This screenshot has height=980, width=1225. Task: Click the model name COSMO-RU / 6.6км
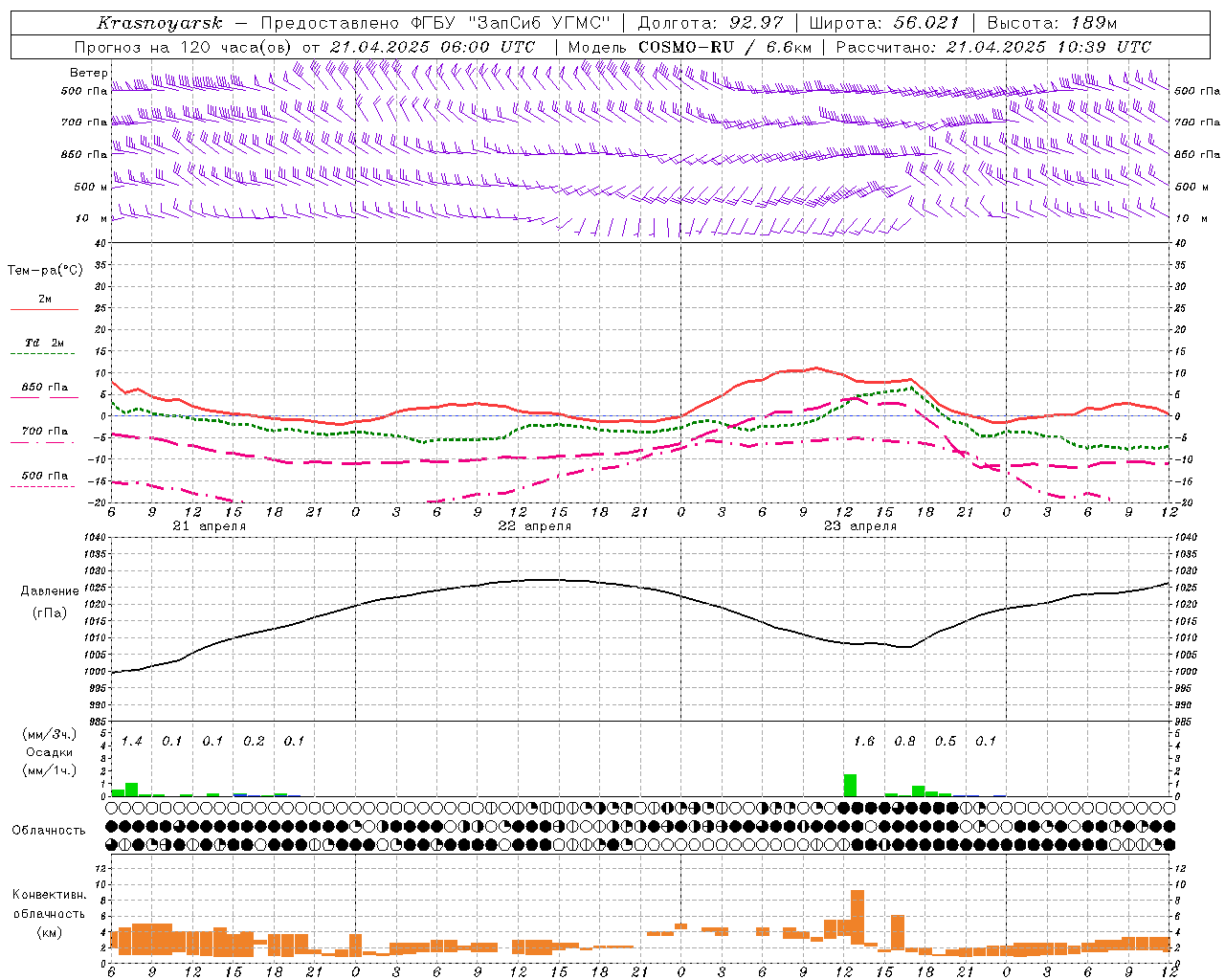725,47
